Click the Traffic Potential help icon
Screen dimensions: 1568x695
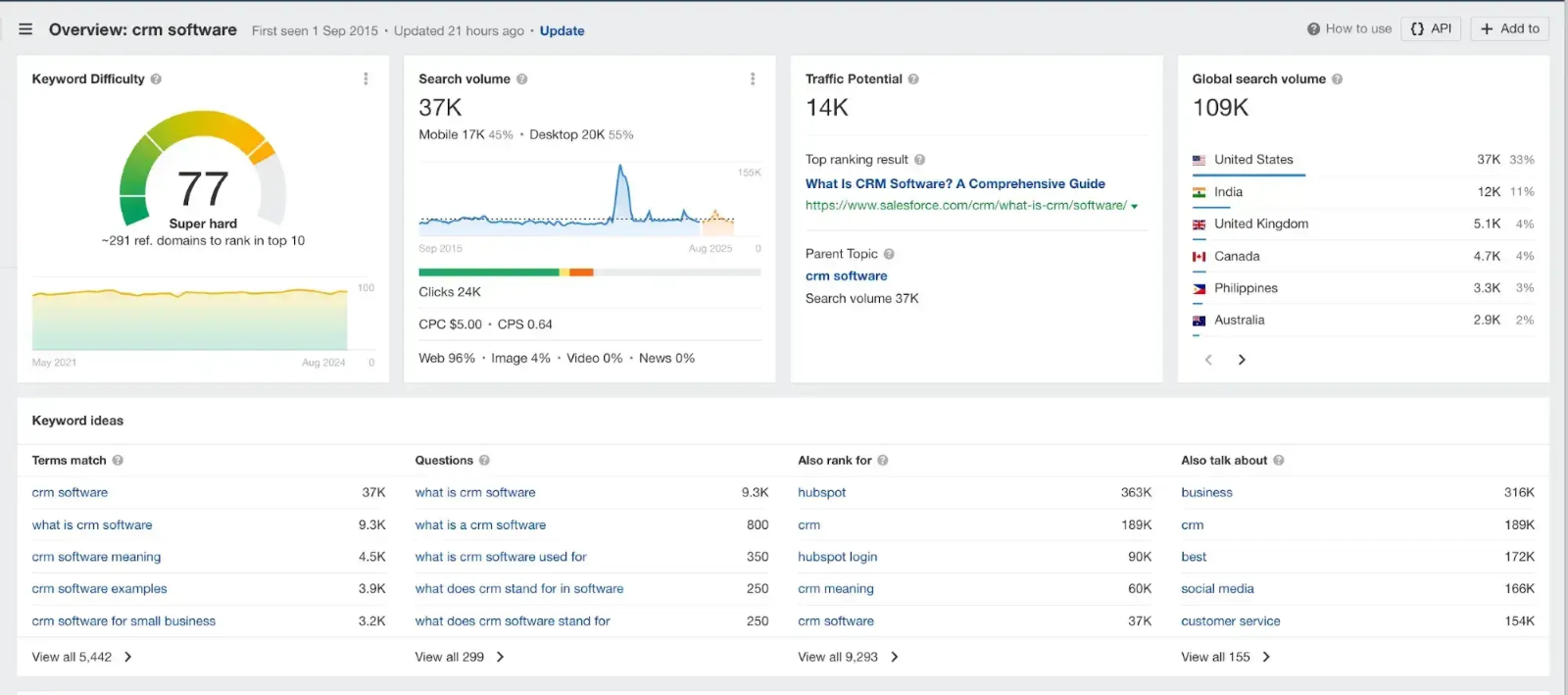click(x=913, y=79)
